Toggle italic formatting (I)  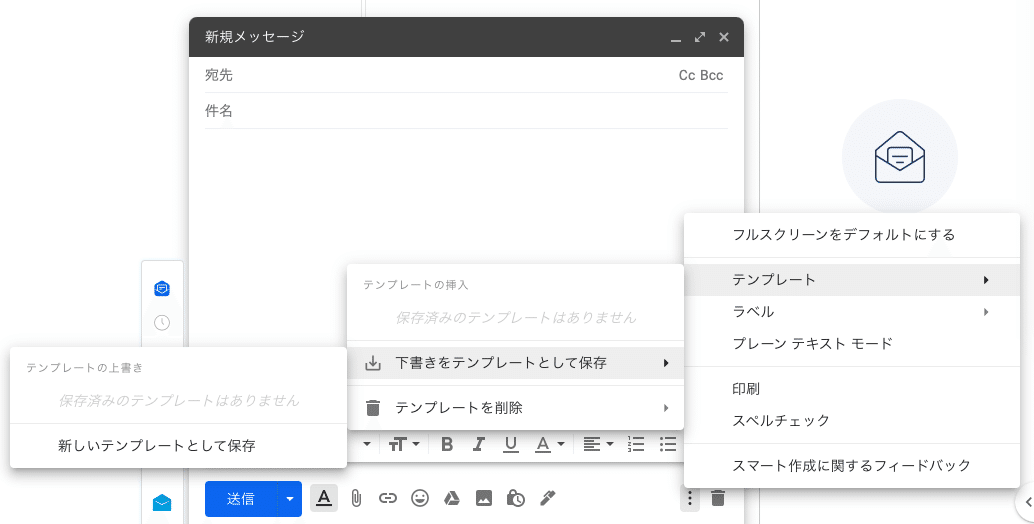pyautogui.click(x=479, y=444)
